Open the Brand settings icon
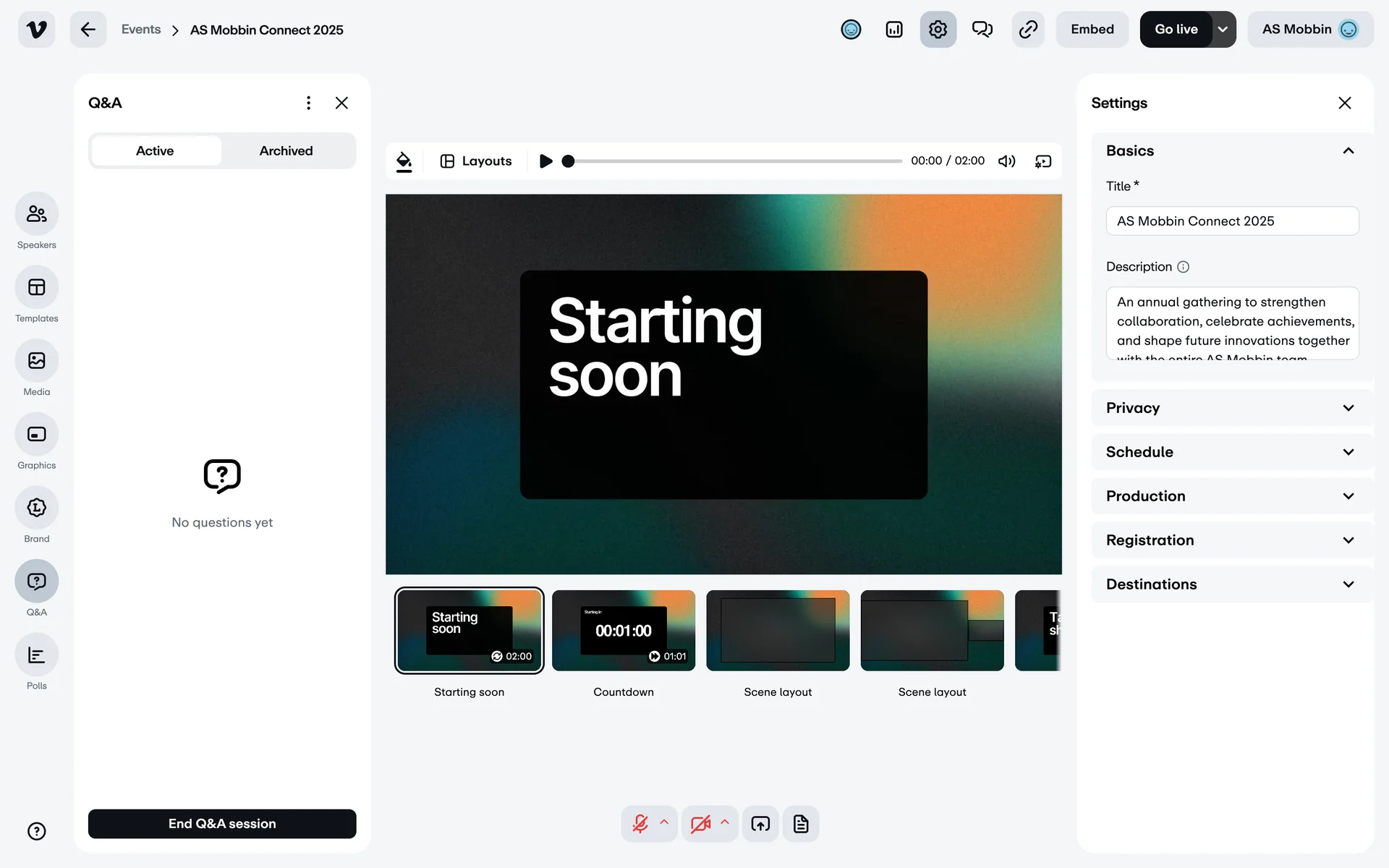The image size is (1389, 868). coord(36,508)
